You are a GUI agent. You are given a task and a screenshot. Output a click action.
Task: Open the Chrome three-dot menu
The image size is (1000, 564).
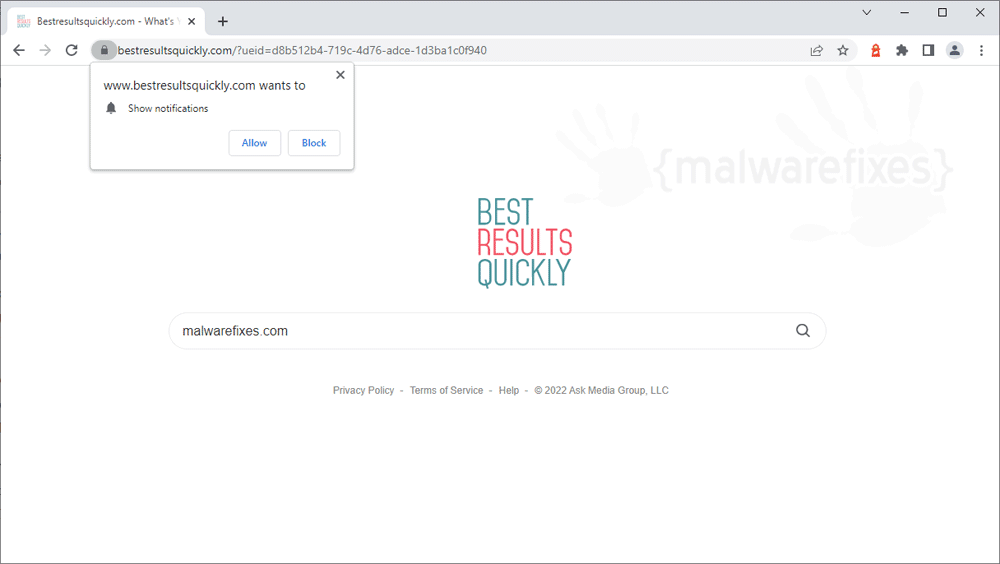tap(982, 50)
